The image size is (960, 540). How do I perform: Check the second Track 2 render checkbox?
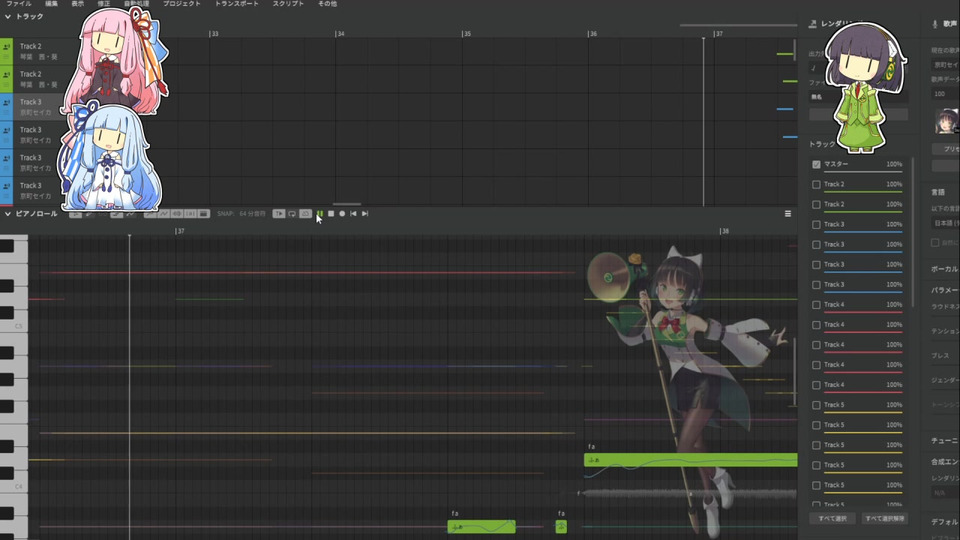coord(816,204)
